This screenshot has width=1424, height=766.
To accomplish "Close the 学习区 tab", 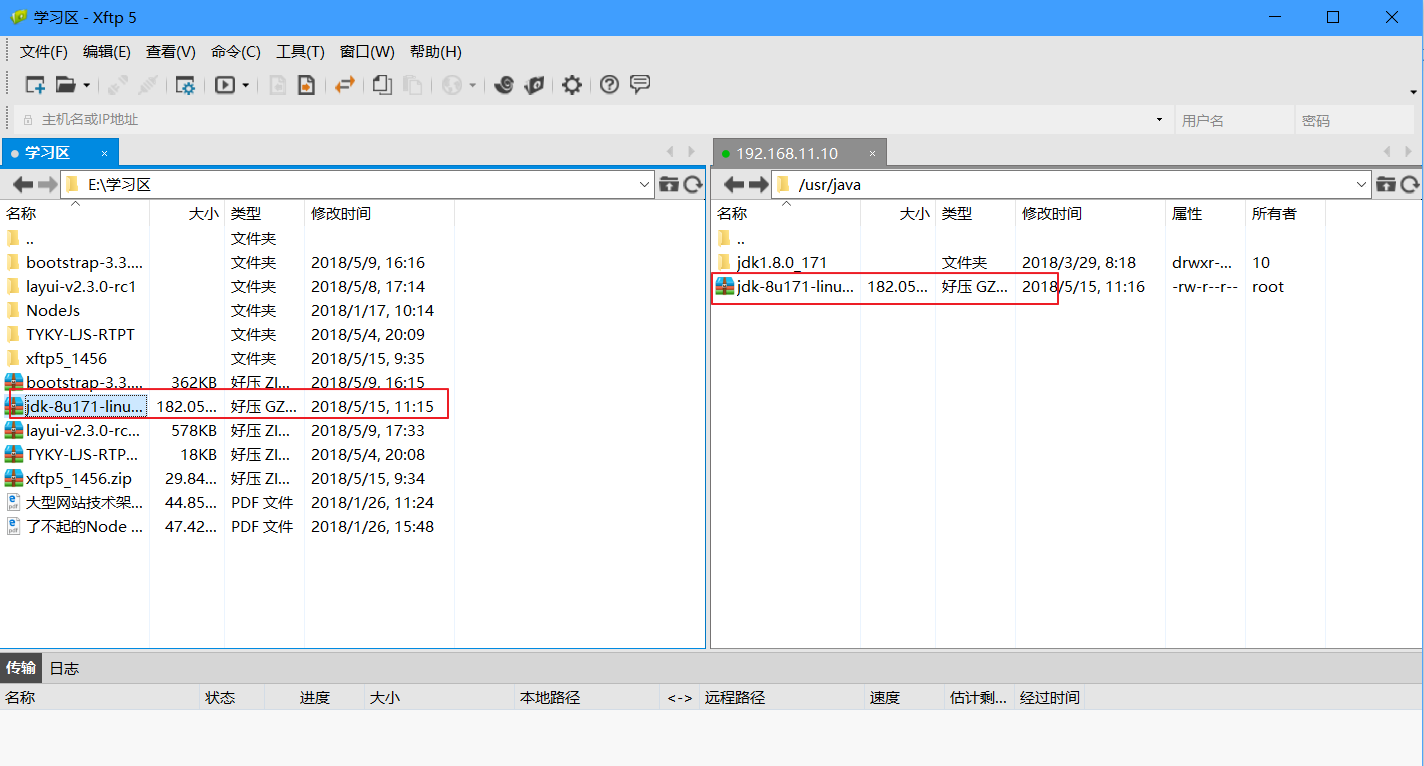I will tap(104, 153).
